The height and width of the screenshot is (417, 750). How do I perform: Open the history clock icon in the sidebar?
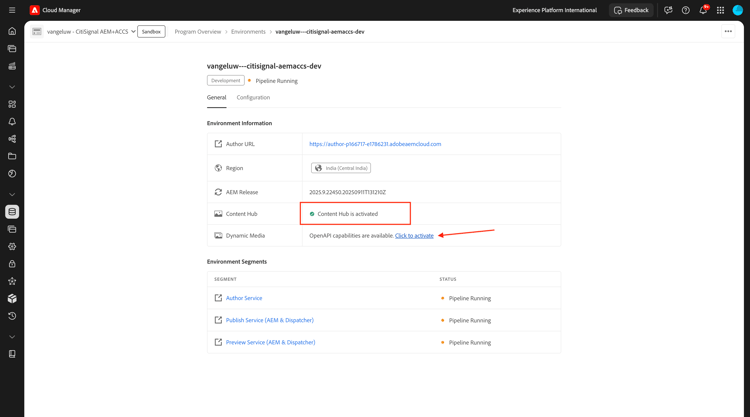pos(12,316)
